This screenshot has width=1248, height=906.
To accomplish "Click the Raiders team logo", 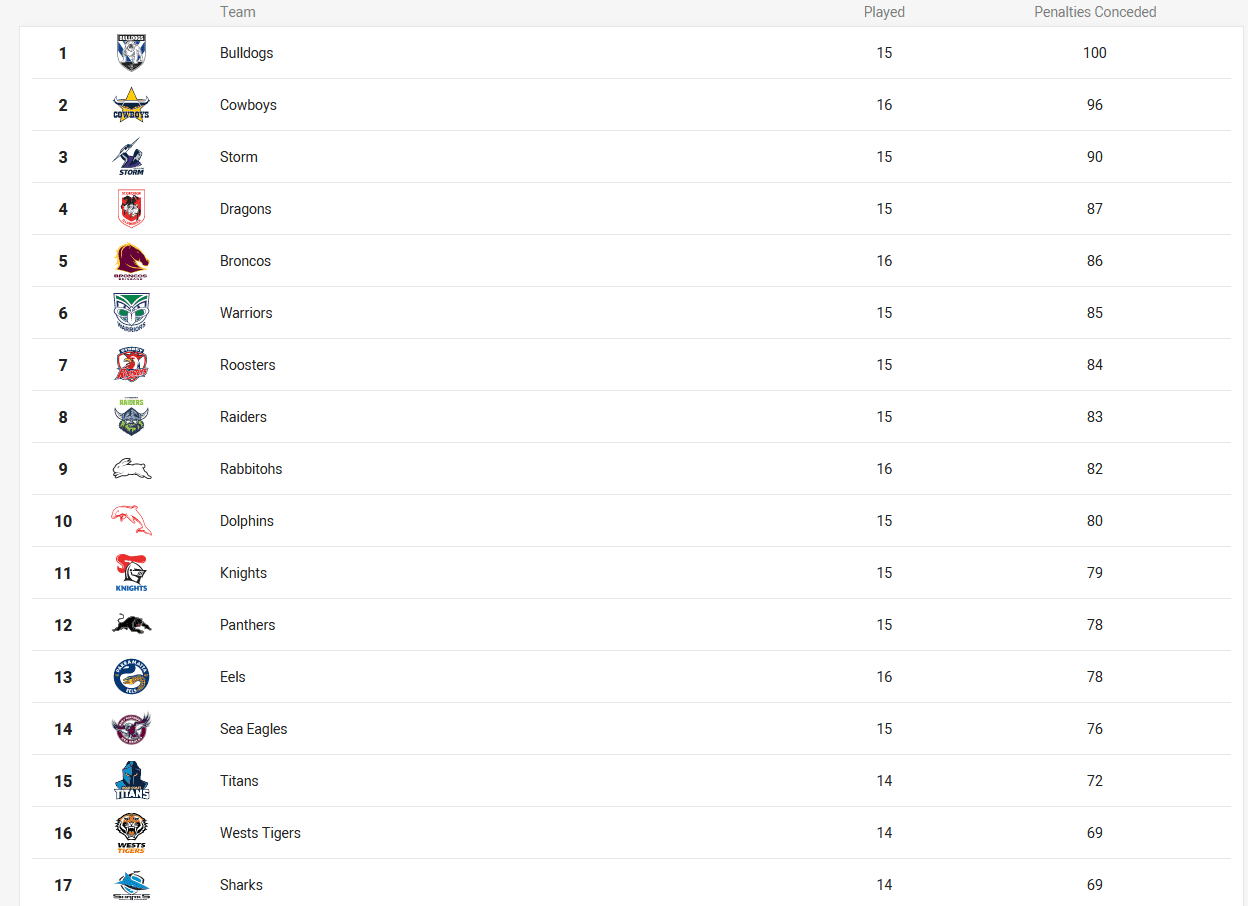I will click(x=131, y=417).
